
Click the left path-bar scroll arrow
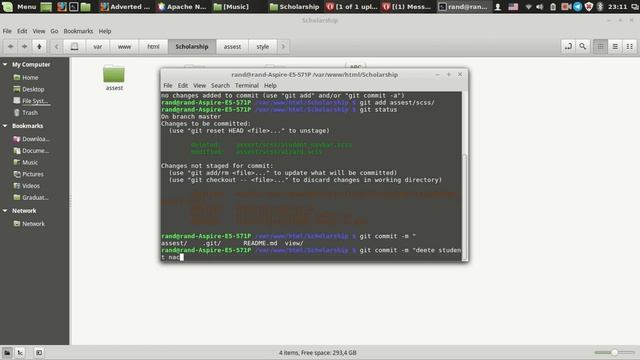tap(57, 47)
